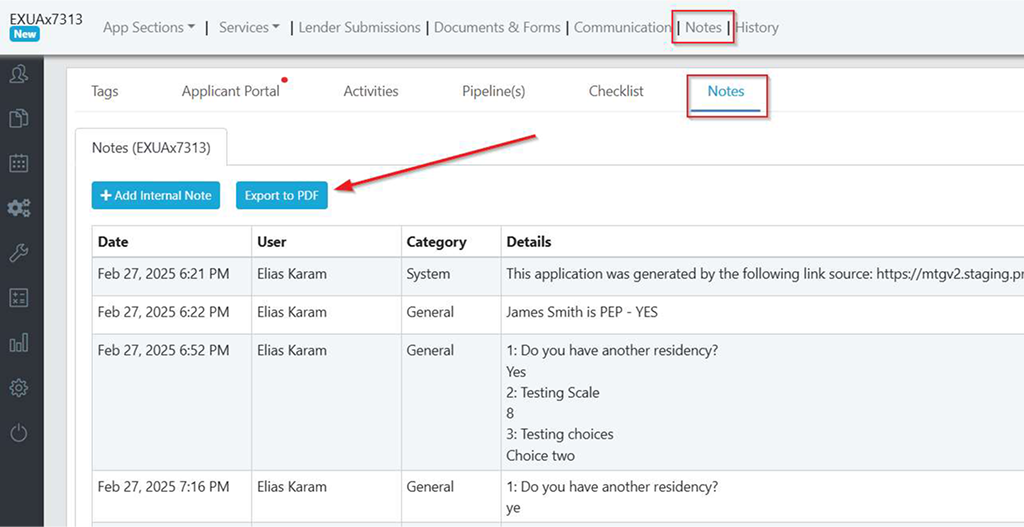Expand the App Sections dropdown
The image size is (1024, 527).
click(x=149, y=28)
